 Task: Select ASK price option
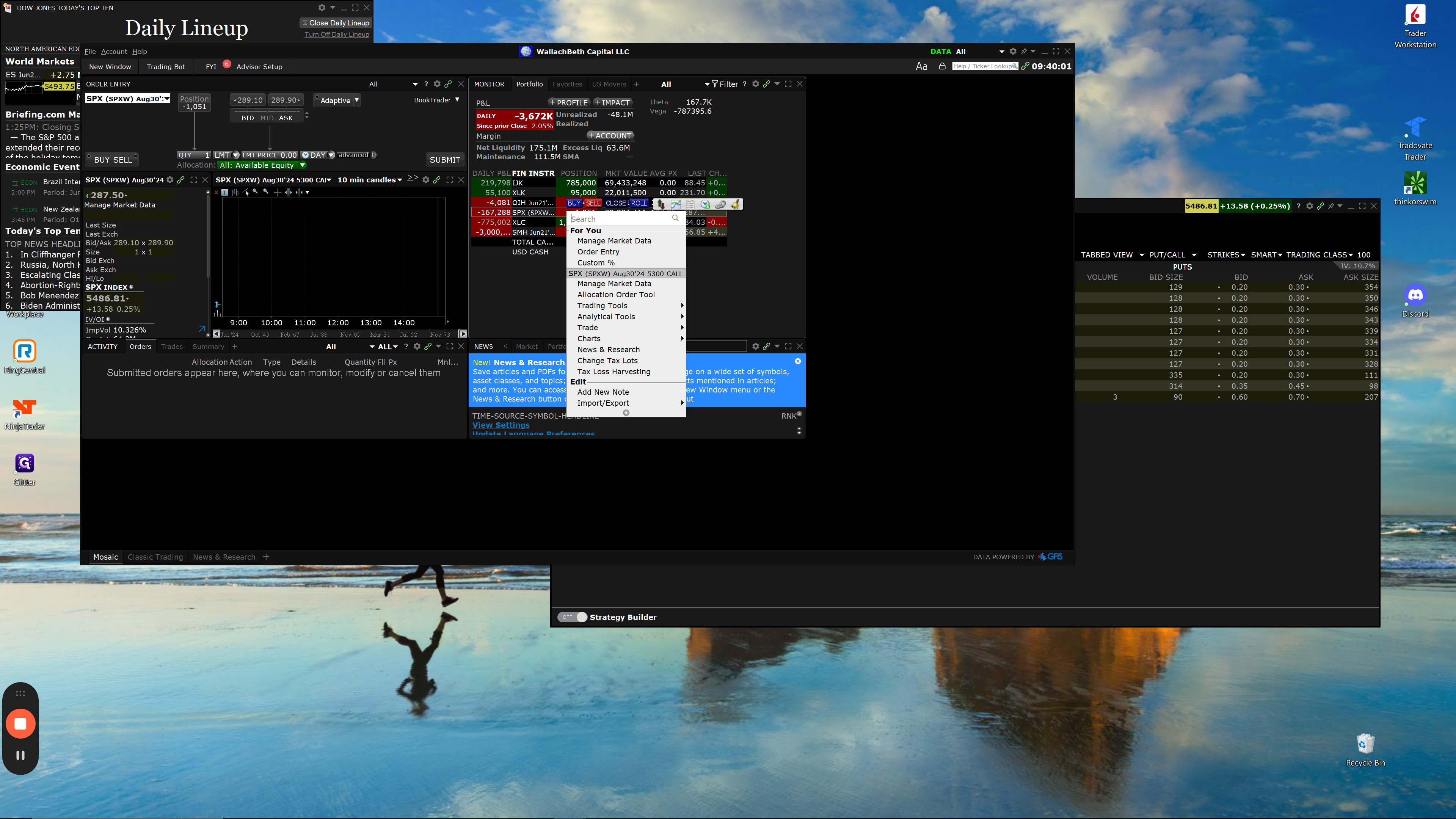click(286, 118)
